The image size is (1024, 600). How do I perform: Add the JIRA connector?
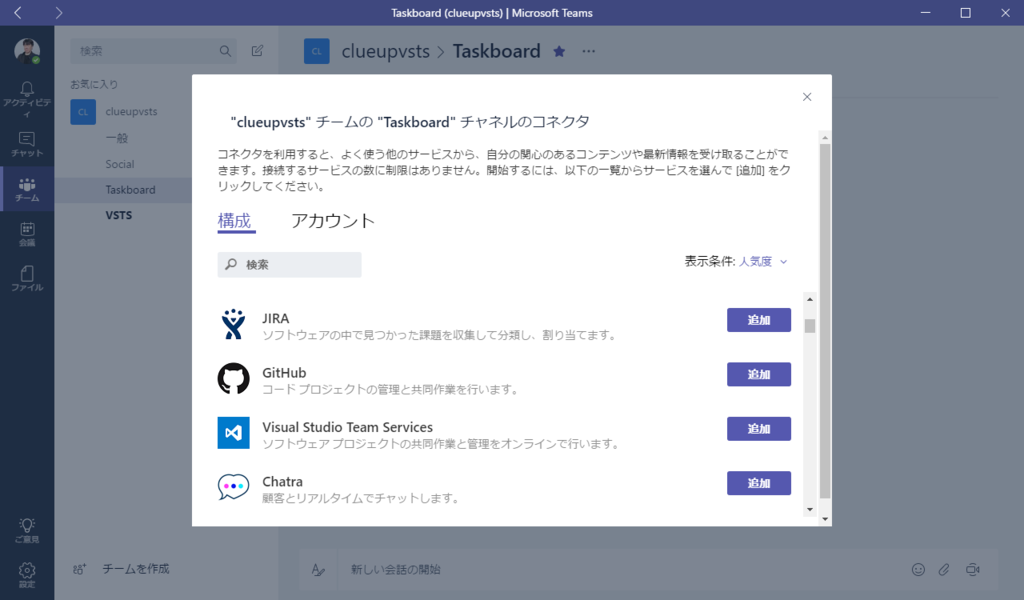pyautogui.click(x=759, y=320)
